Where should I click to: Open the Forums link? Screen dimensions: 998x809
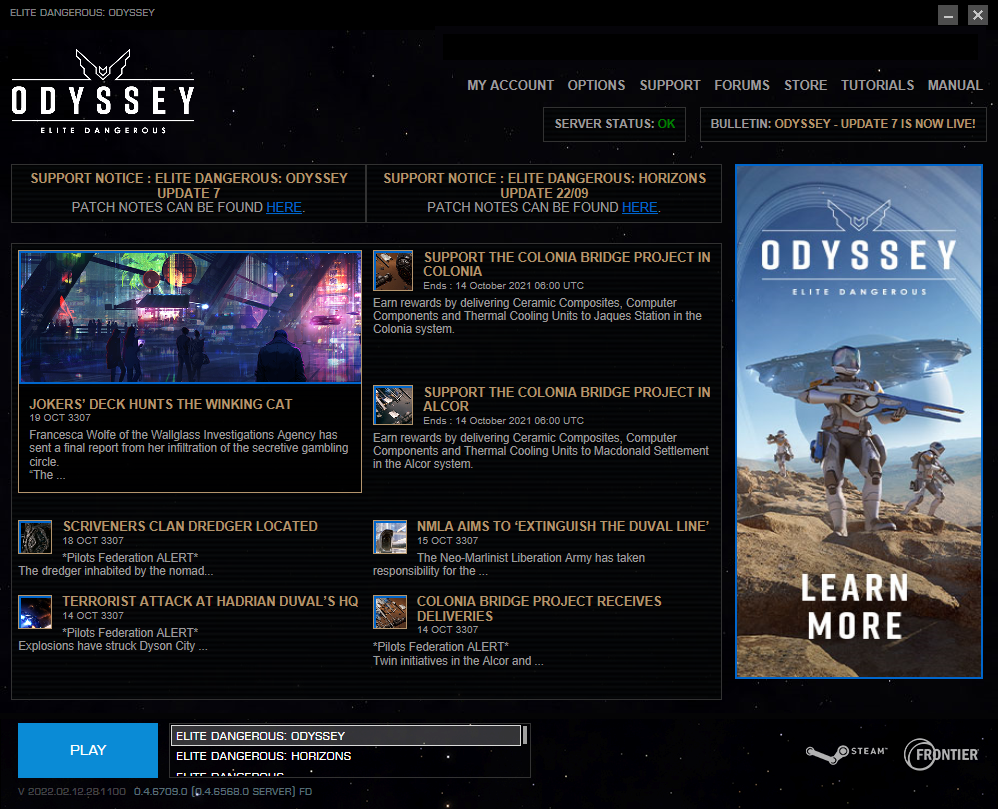point(741,85)
